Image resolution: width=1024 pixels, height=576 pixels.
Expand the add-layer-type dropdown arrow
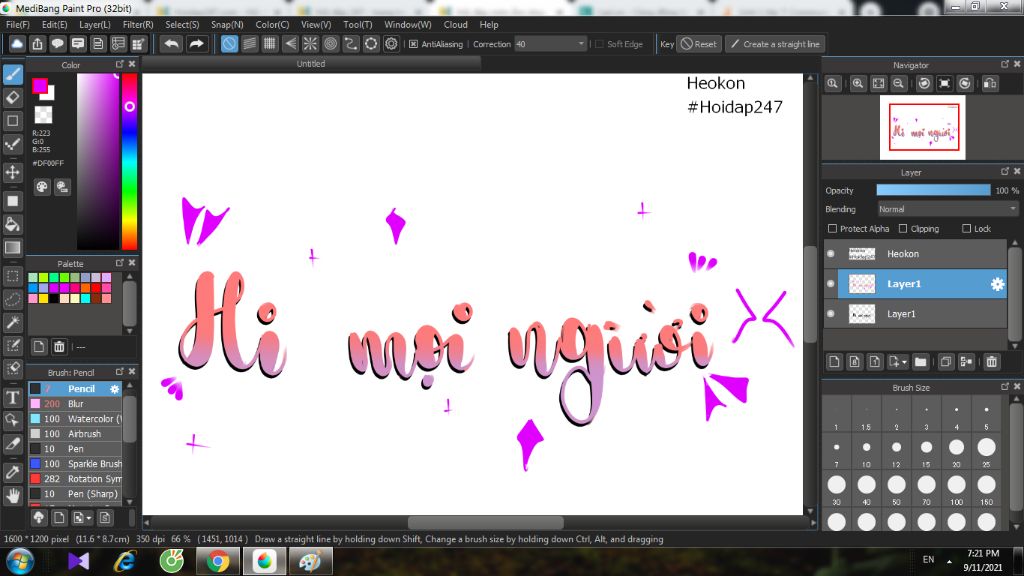[x=904, y=362]
